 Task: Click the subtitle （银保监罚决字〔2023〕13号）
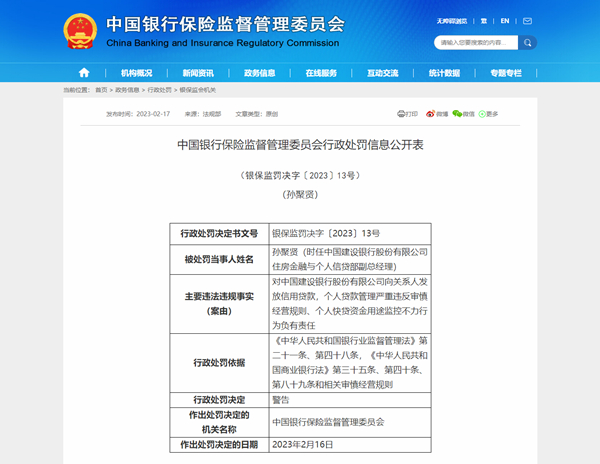[300, 176]
